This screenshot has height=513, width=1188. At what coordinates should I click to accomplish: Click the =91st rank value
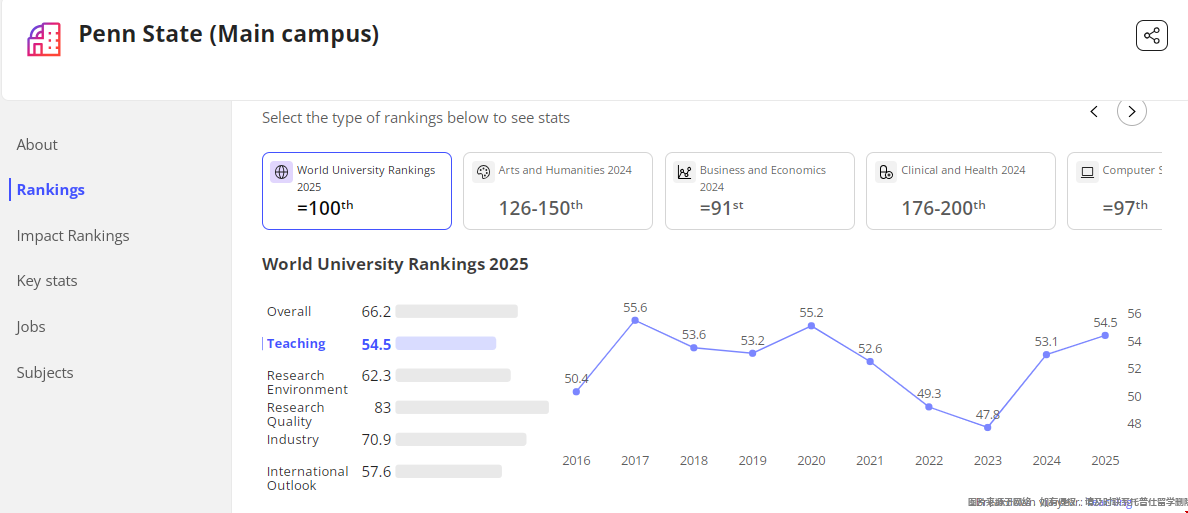[722, 208]
